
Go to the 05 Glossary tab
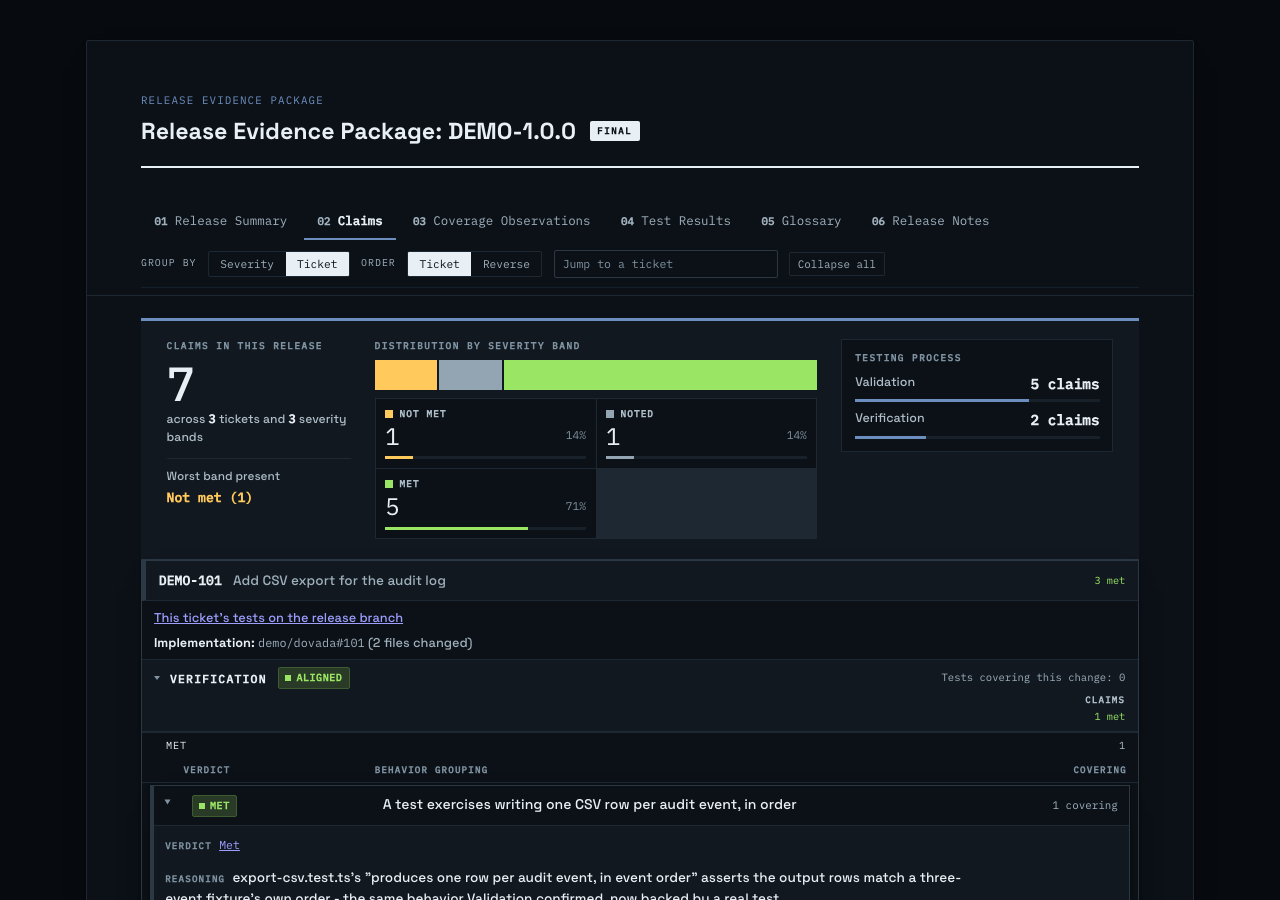coord(801,221)
